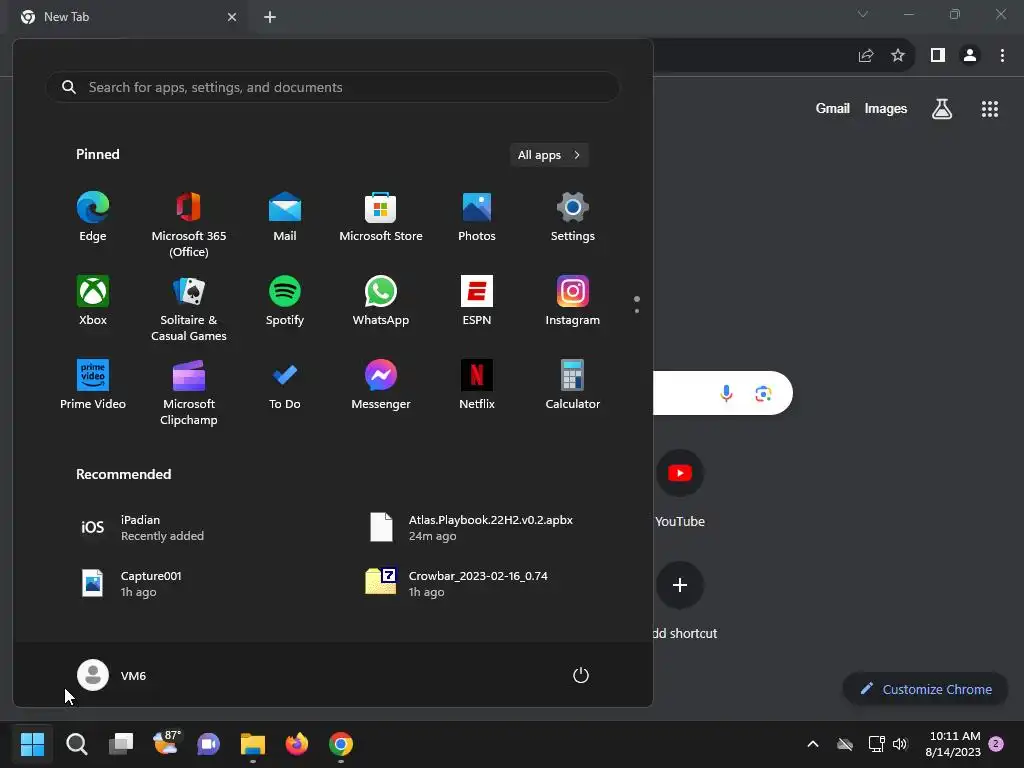Launch Firefox from the taskbar

pyautogui.click(x=297, y=744)
